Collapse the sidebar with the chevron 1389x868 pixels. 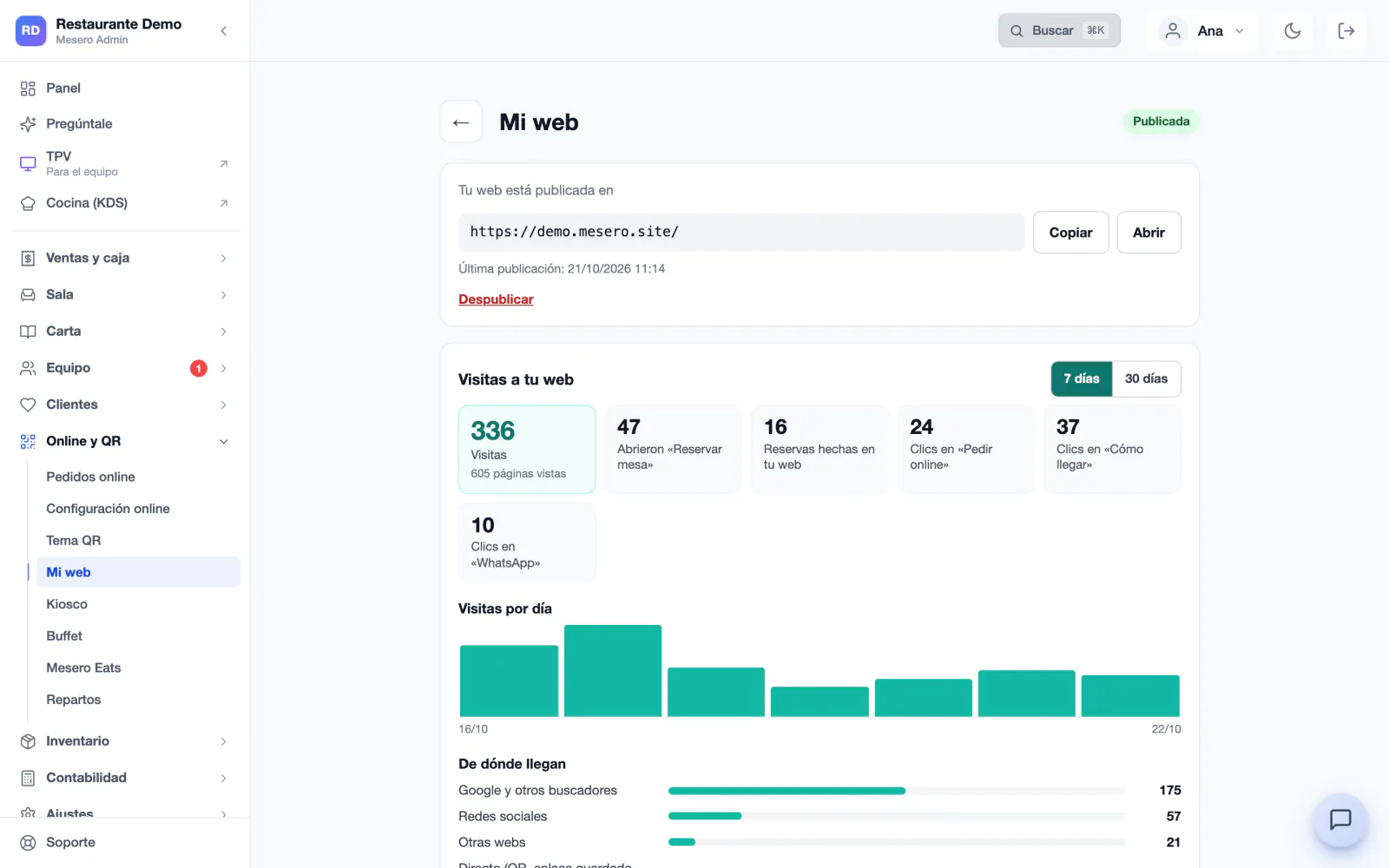224,31
